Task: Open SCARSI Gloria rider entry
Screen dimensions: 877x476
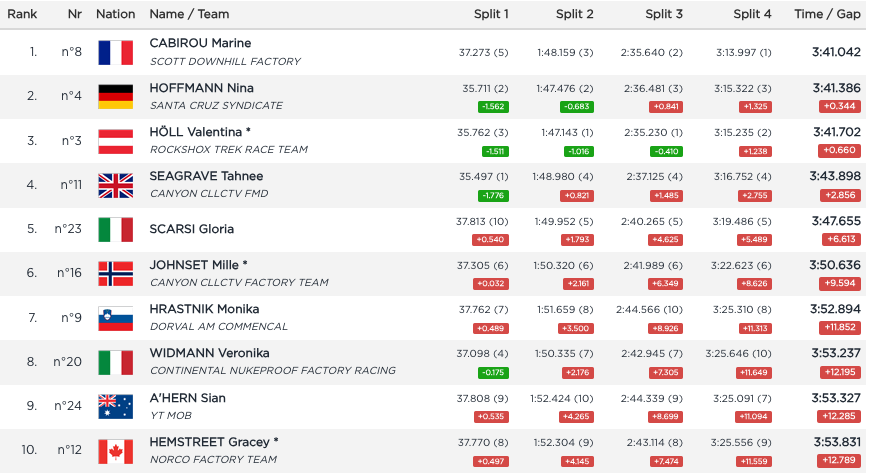Action: [192, 229]
